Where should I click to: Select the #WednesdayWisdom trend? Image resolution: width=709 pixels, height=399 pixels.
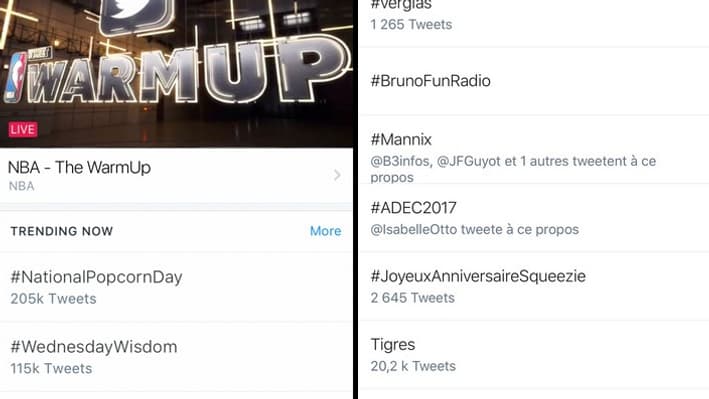[x=176, y=357]
